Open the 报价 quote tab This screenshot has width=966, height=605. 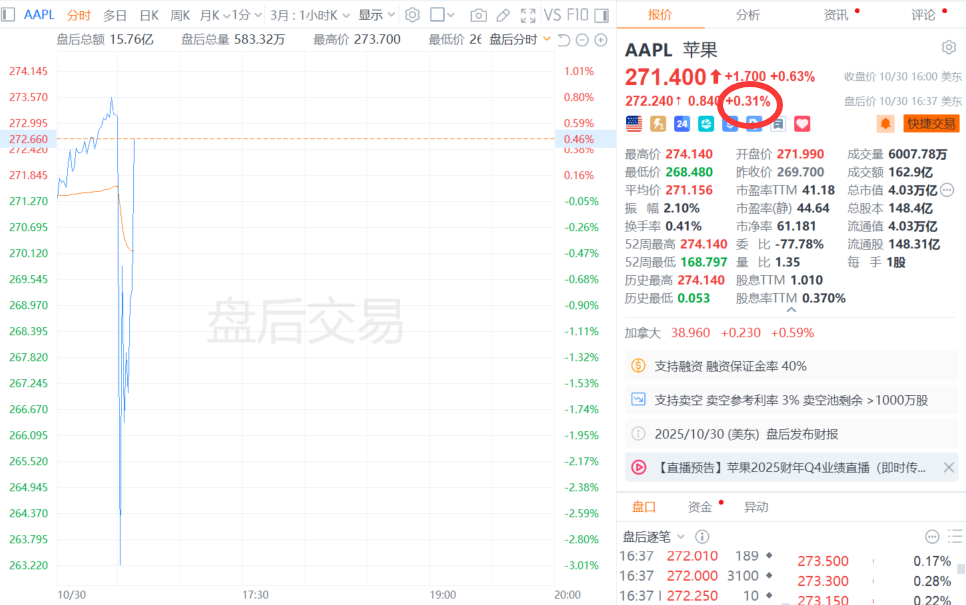tap(660, 15)
